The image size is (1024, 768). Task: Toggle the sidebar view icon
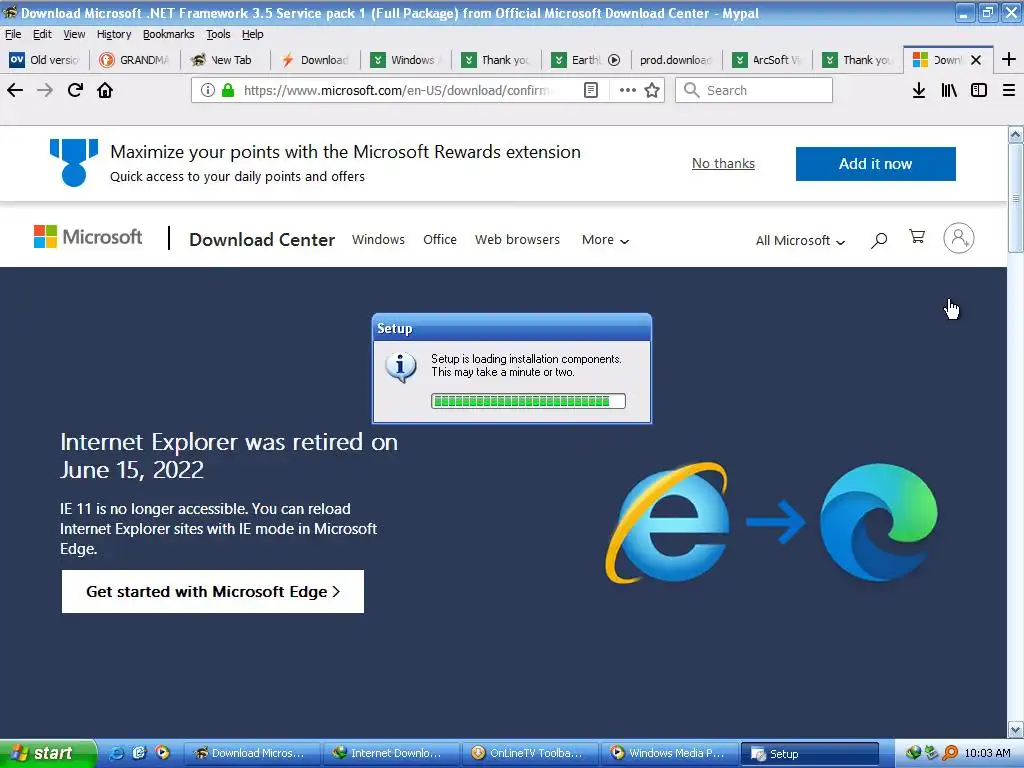[x=979, y=90]
